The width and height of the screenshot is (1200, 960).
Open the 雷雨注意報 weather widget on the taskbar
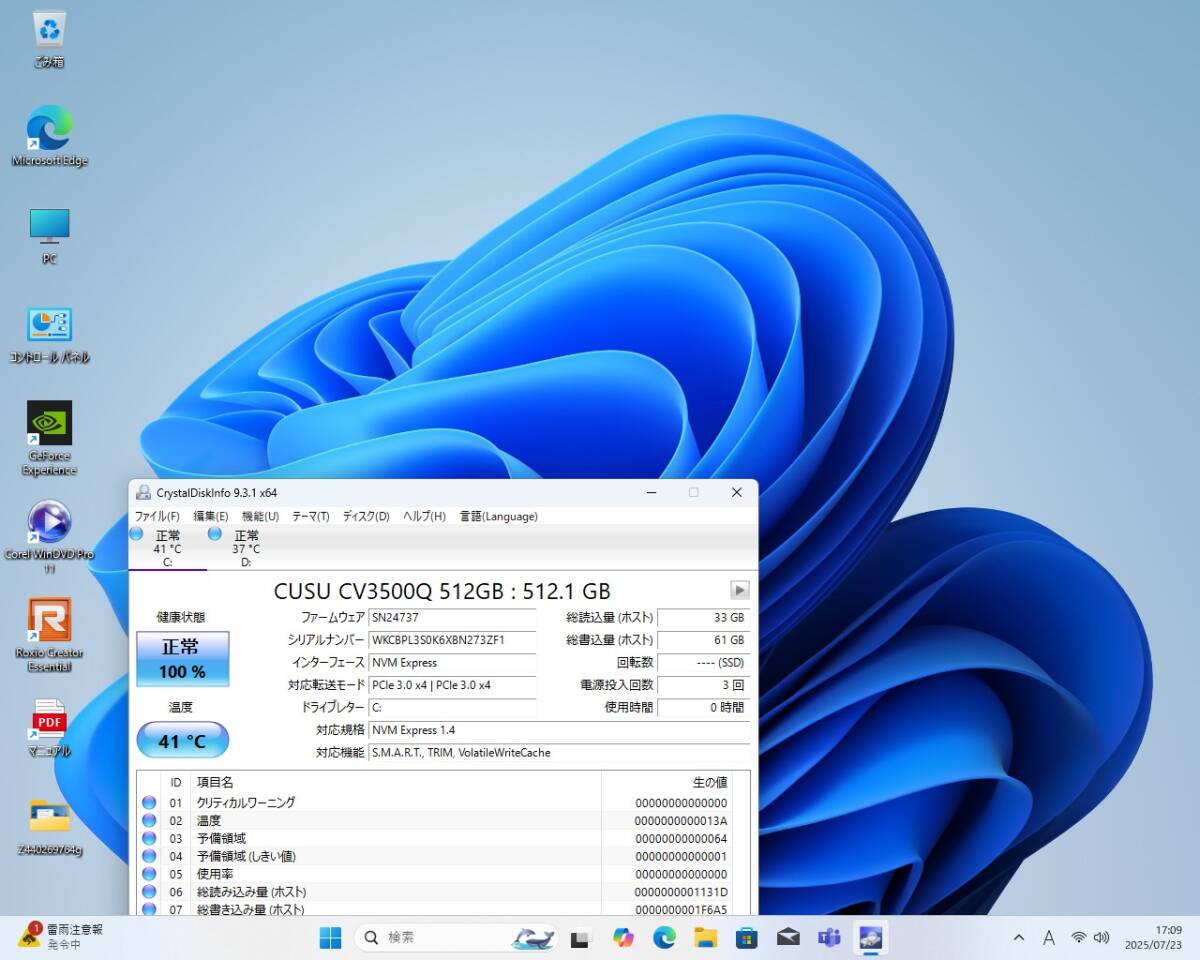tap(62, 937)
